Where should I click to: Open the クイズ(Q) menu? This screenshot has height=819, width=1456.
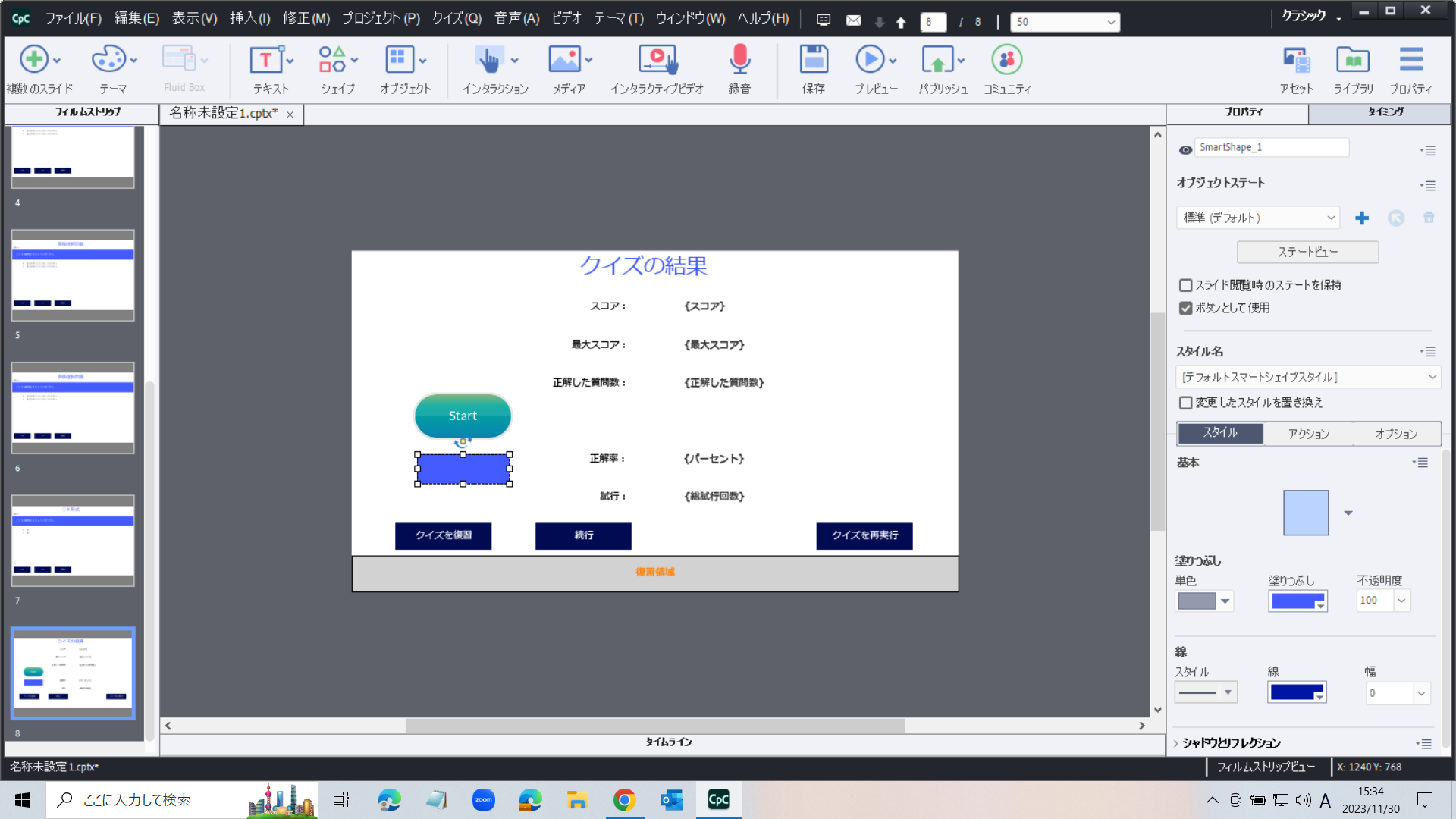(x=455, y=18)
